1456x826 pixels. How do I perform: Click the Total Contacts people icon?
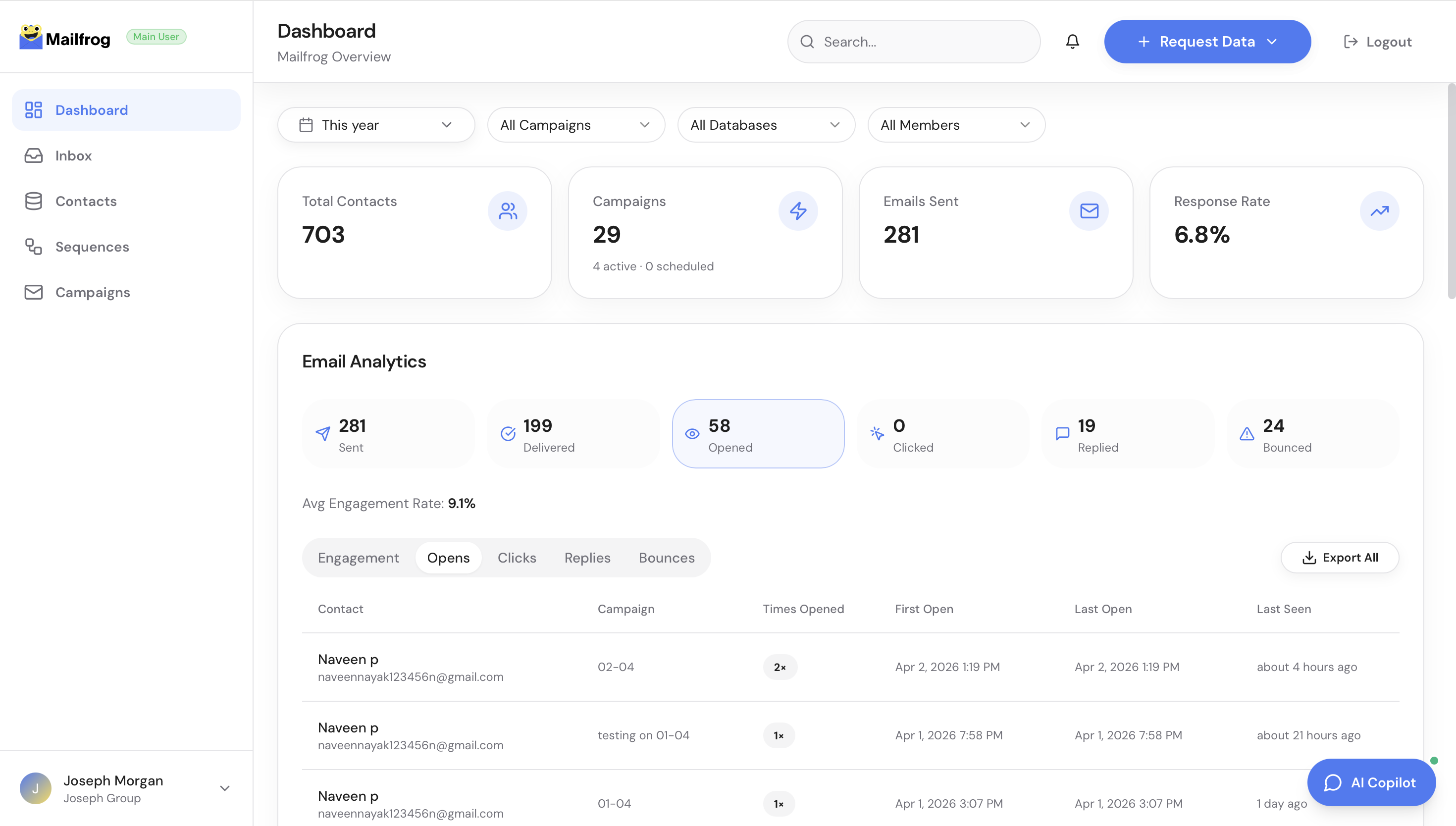507,211
